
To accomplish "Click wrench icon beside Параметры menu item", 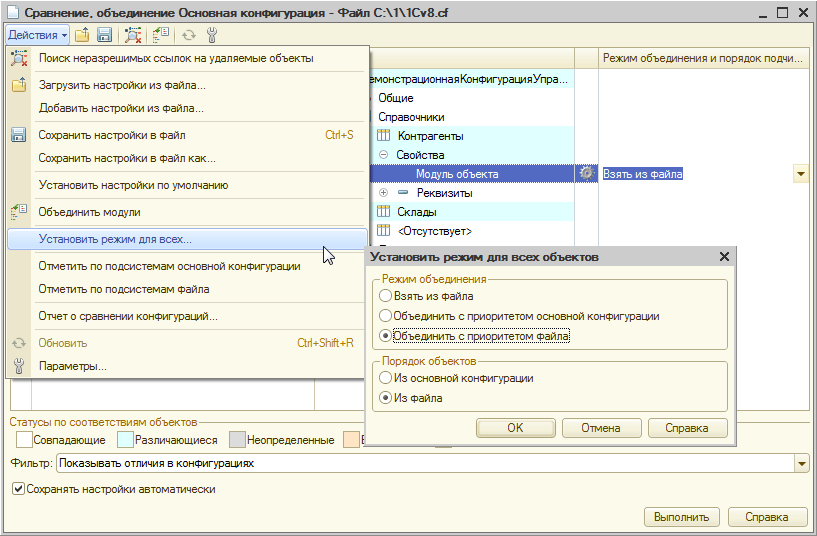I will point(19,366).
